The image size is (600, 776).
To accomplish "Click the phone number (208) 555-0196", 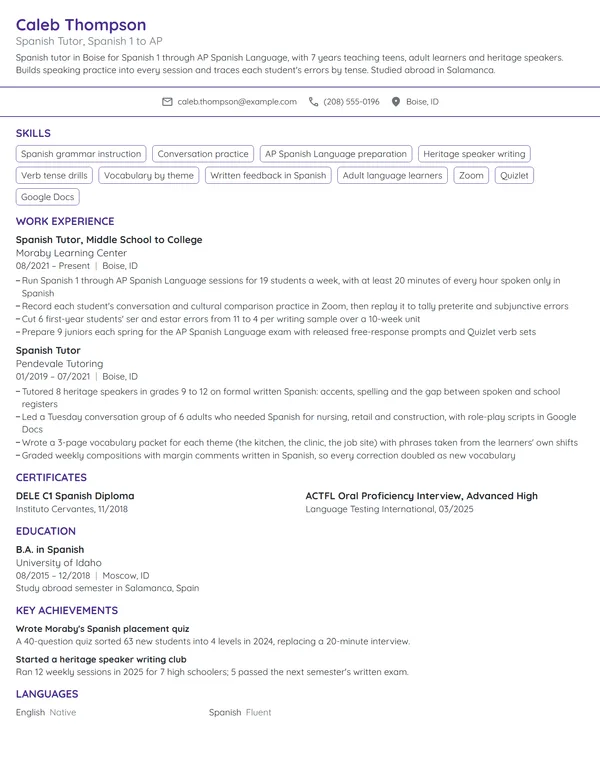I will pyautogui.click(x=351, y=101).
